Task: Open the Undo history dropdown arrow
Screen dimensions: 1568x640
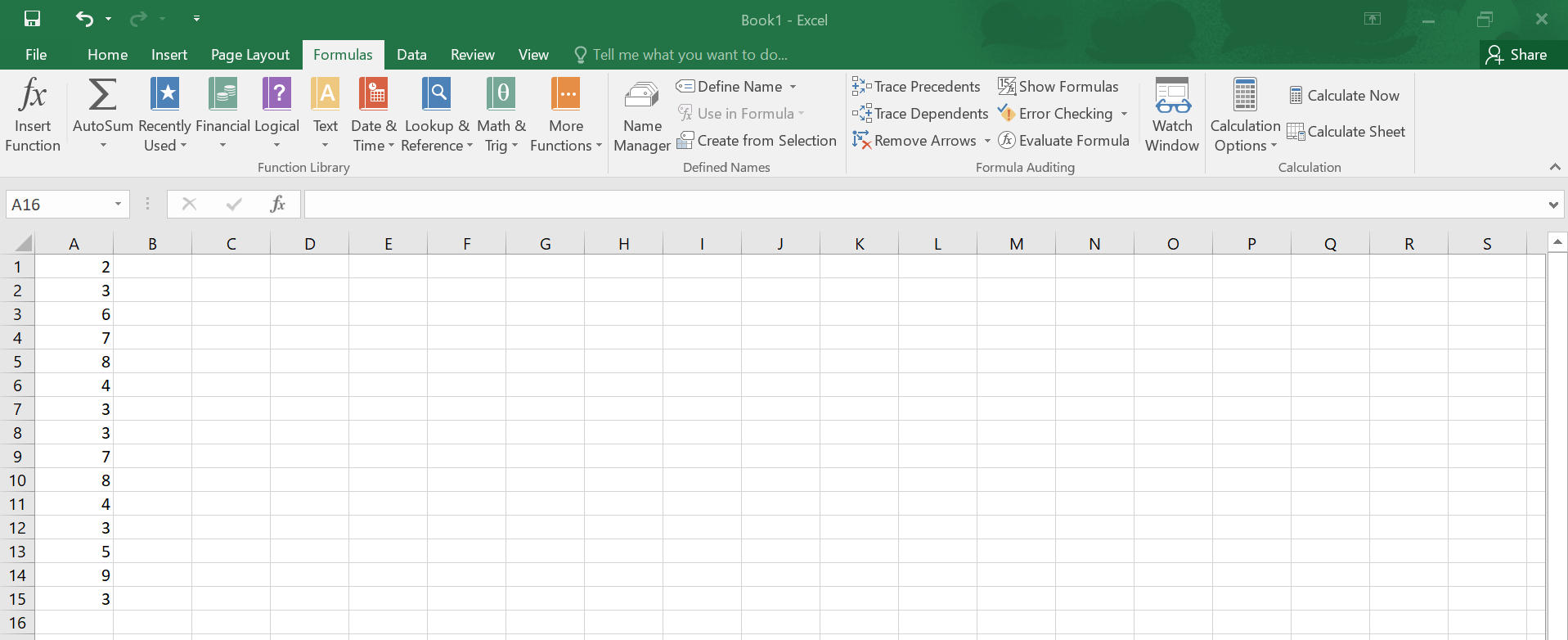Action: (108, 18)
